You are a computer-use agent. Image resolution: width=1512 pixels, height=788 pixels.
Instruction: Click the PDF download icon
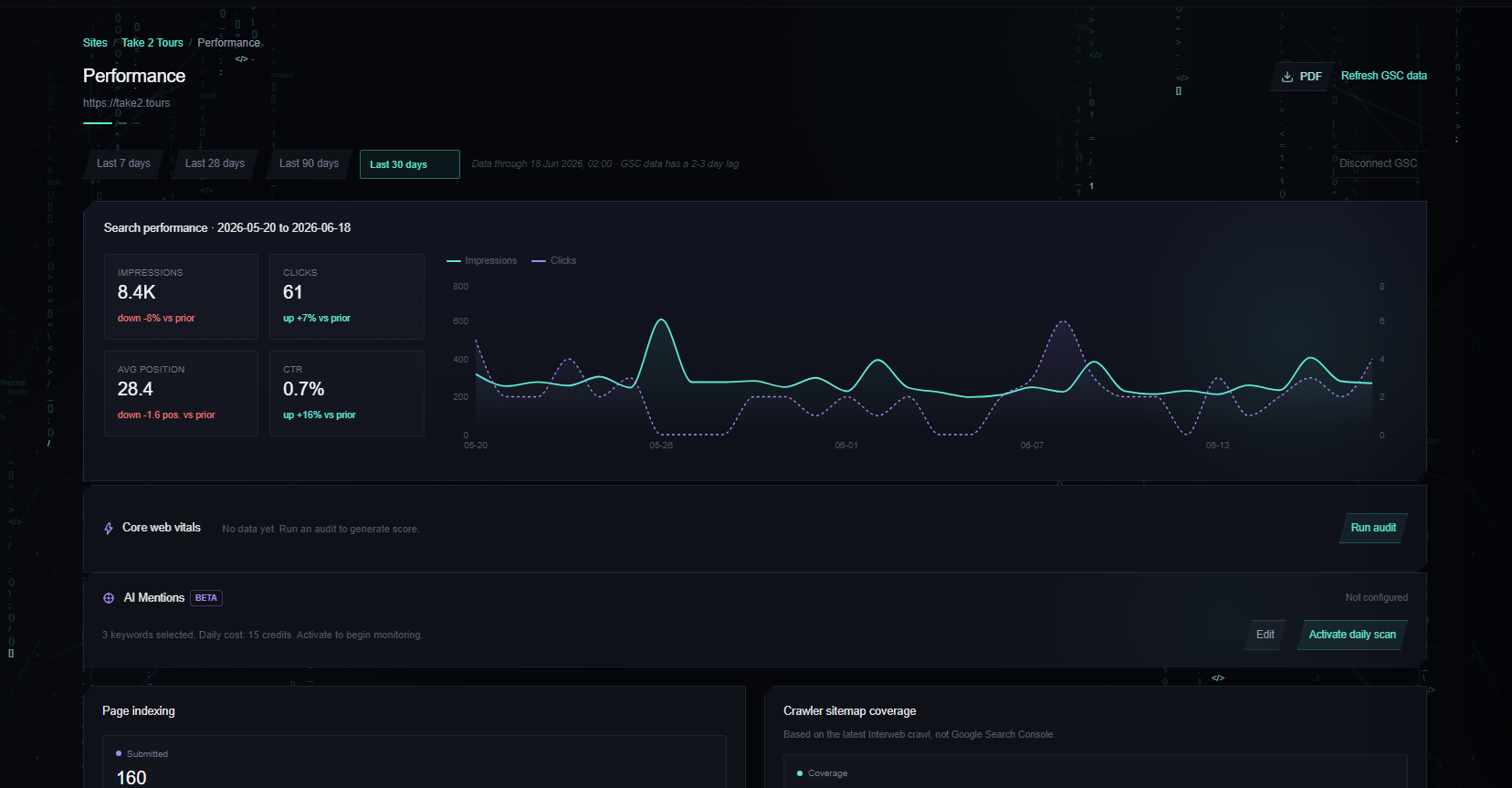click(x=1287, y=77)
